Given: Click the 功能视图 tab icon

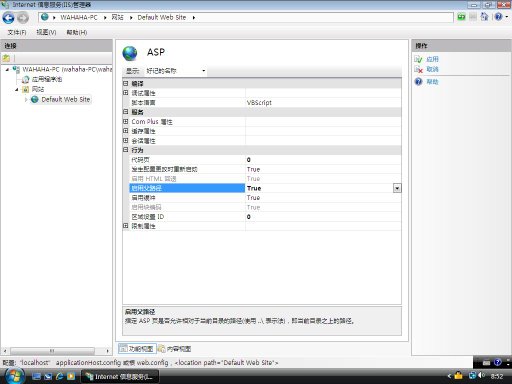Looking at the screenshot, I should coord(124,349).
